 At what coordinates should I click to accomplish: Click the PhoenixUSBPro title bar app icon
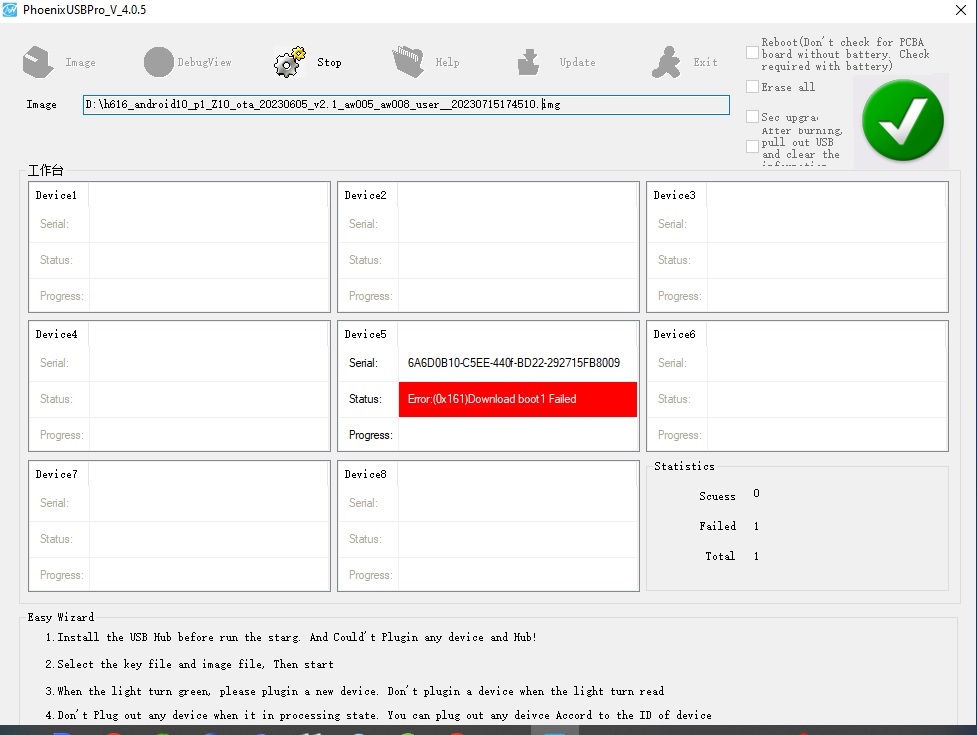[10, 10]
